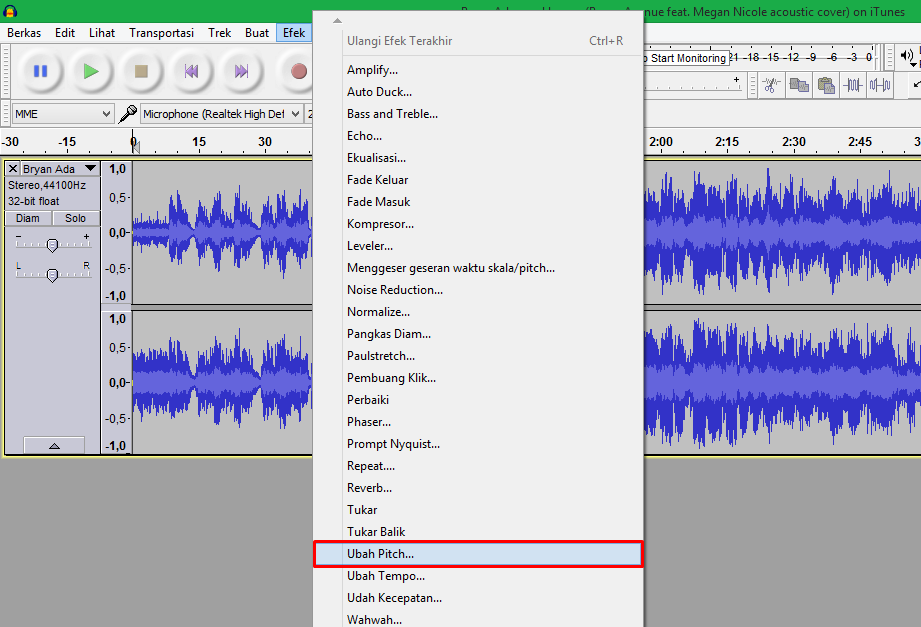Open the Ekualisasi... effect
Viewport: 921px width, 627px height.
[x=478, y=158]
